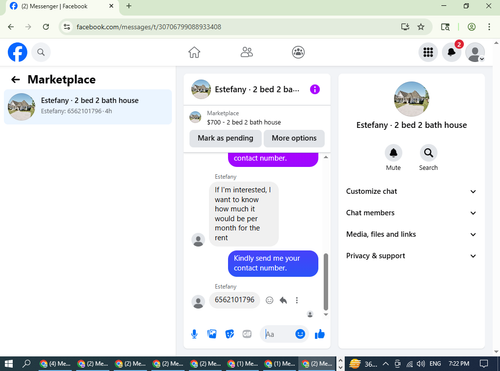Image resolution: width=500 pixels, height=371 pixels.
Task: Click the More options button
Action: tap(294, 138)
